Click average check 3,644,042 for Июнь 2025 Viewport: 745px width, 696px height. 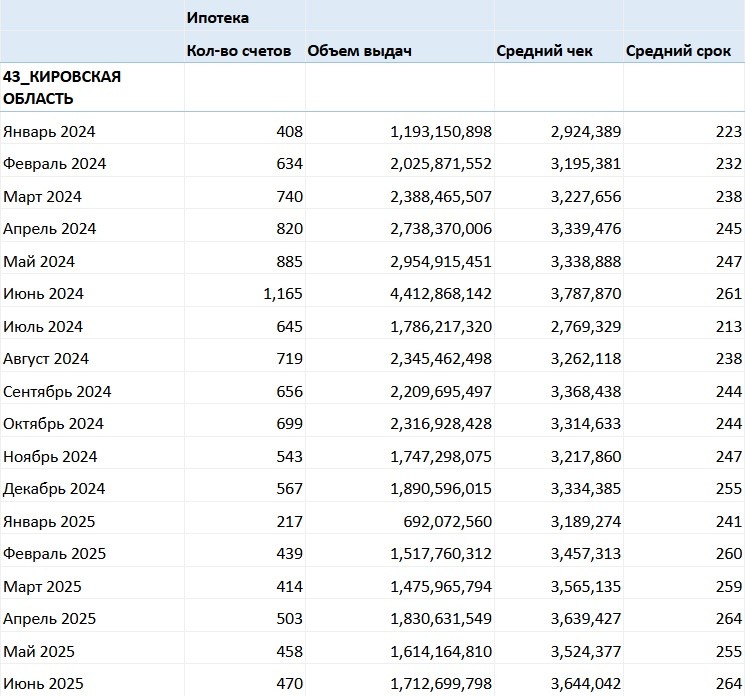585,685
